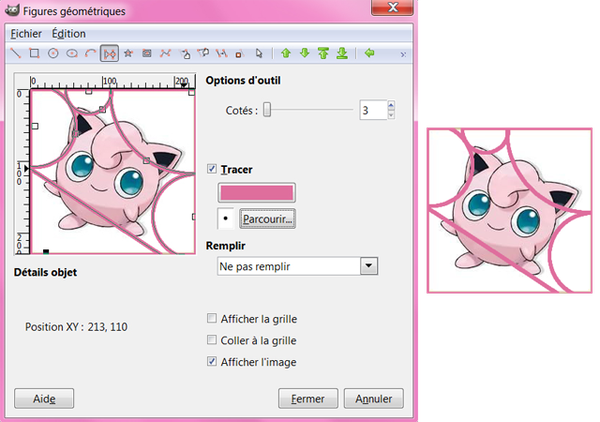Select the Bezier curve tool
The image size is (600, 422).
coord(165,53)
